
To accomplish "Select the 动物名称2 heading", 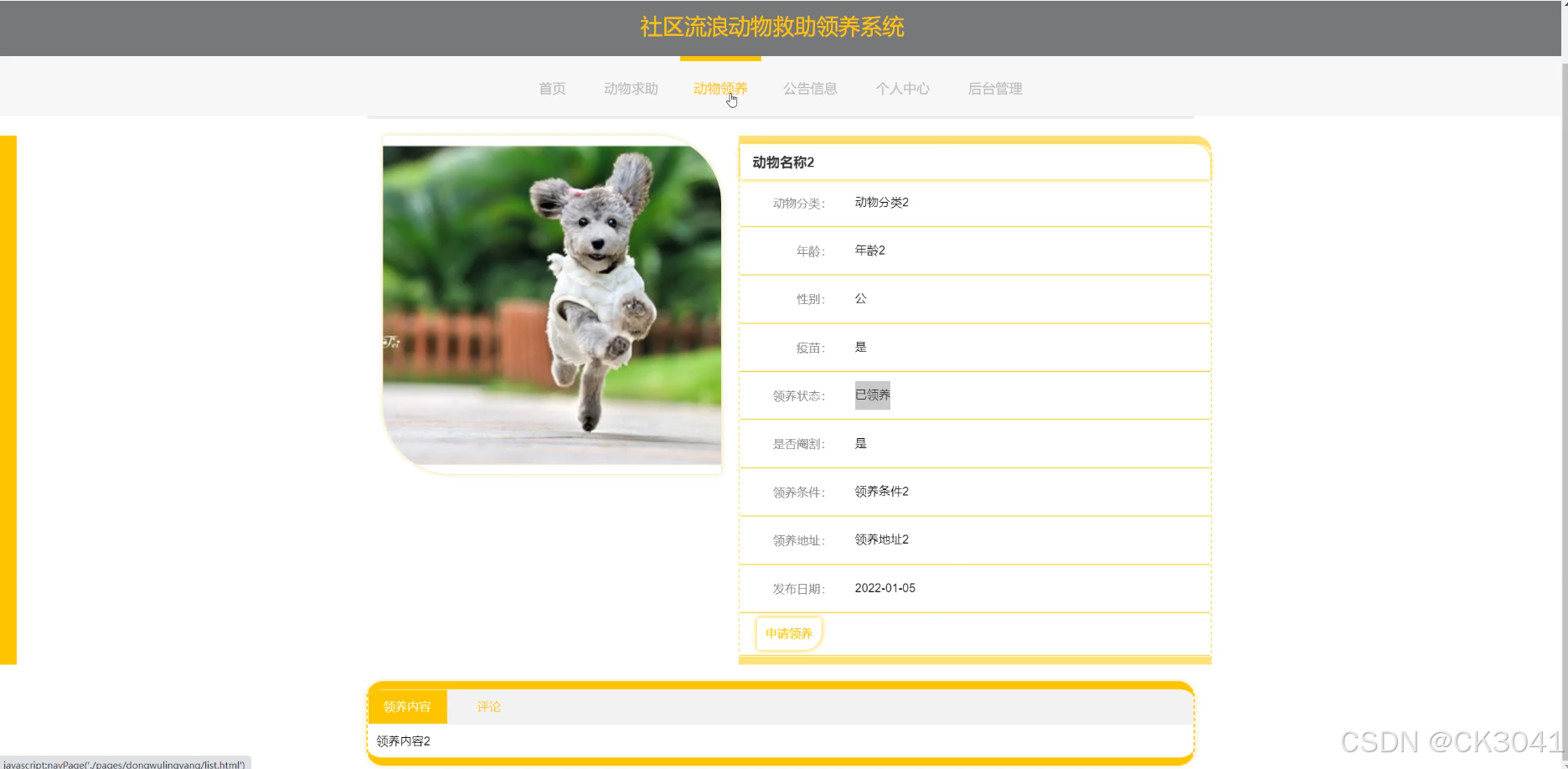I will (783, 163).
